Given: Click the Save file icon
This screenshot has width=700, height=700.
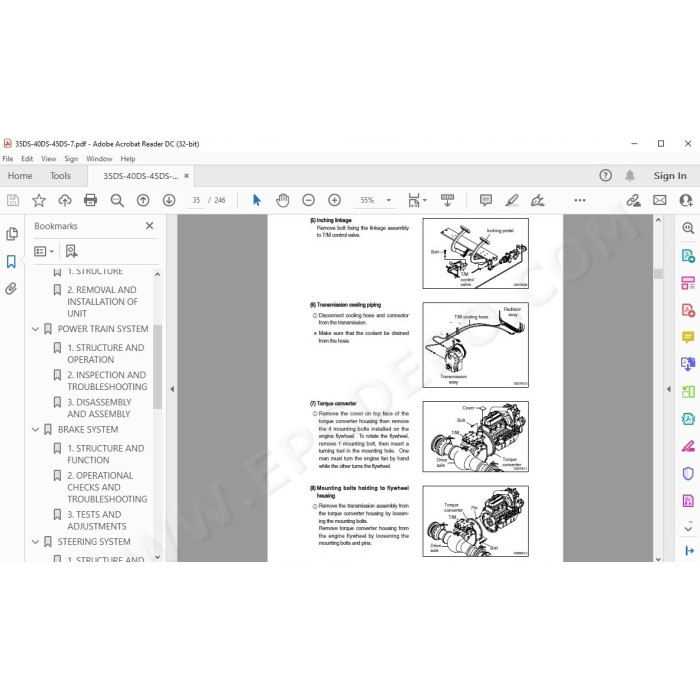Looking at the screenshot, I should (x=13, y=200).
